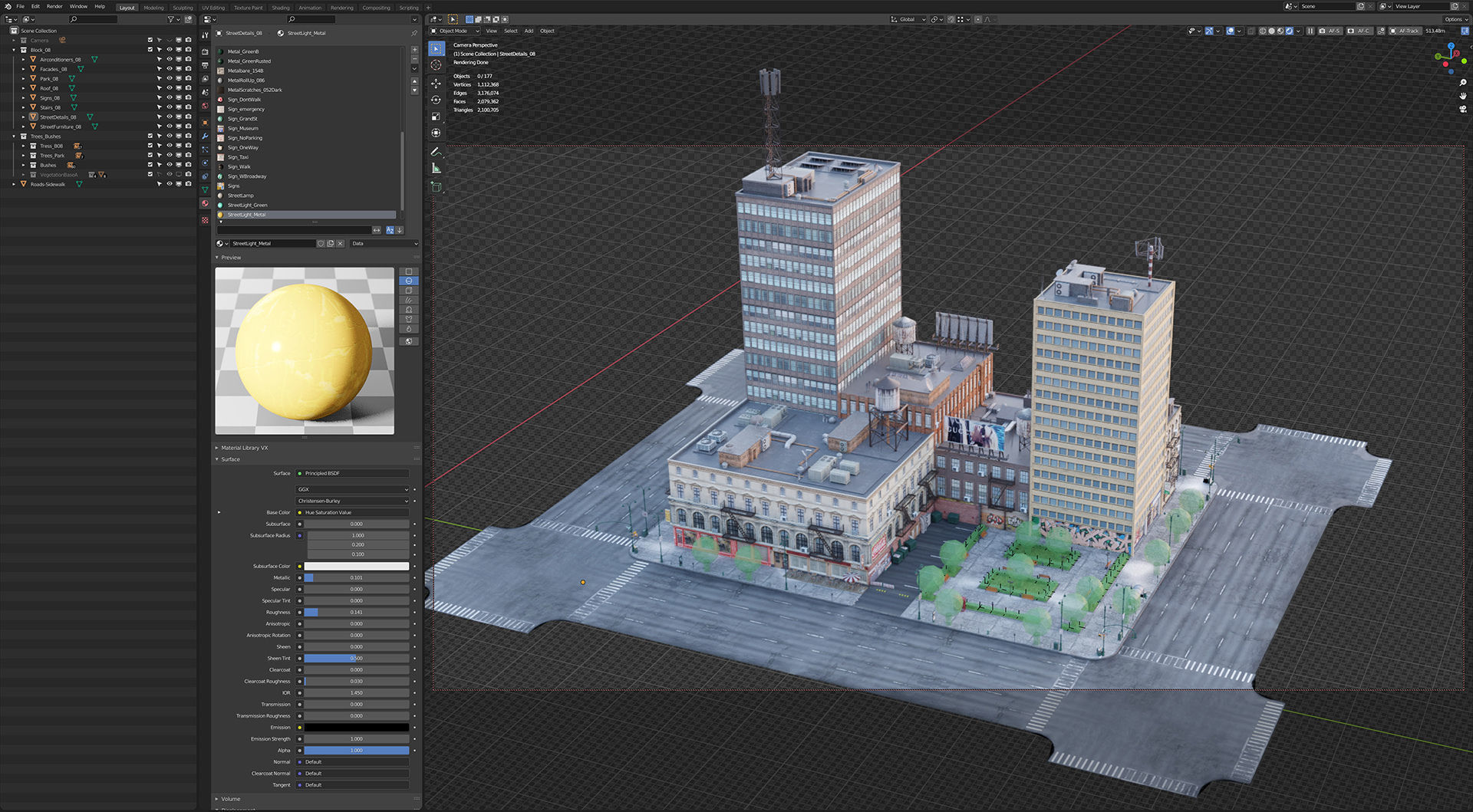Expand the Roads-Sidewalk item
Screen dimensions: 1473x812
14,184
